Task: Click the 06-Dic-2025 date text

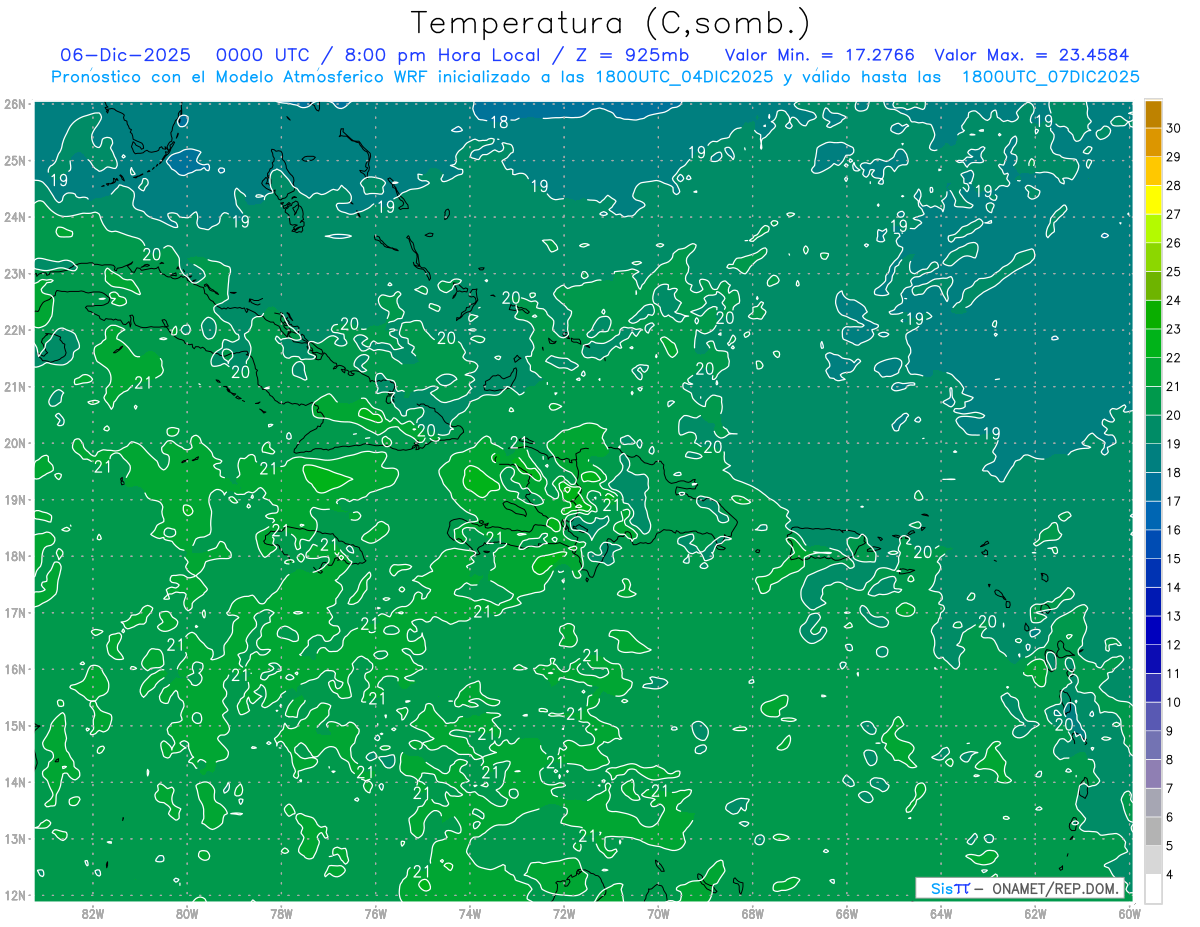Action: (x=125, y=55)
